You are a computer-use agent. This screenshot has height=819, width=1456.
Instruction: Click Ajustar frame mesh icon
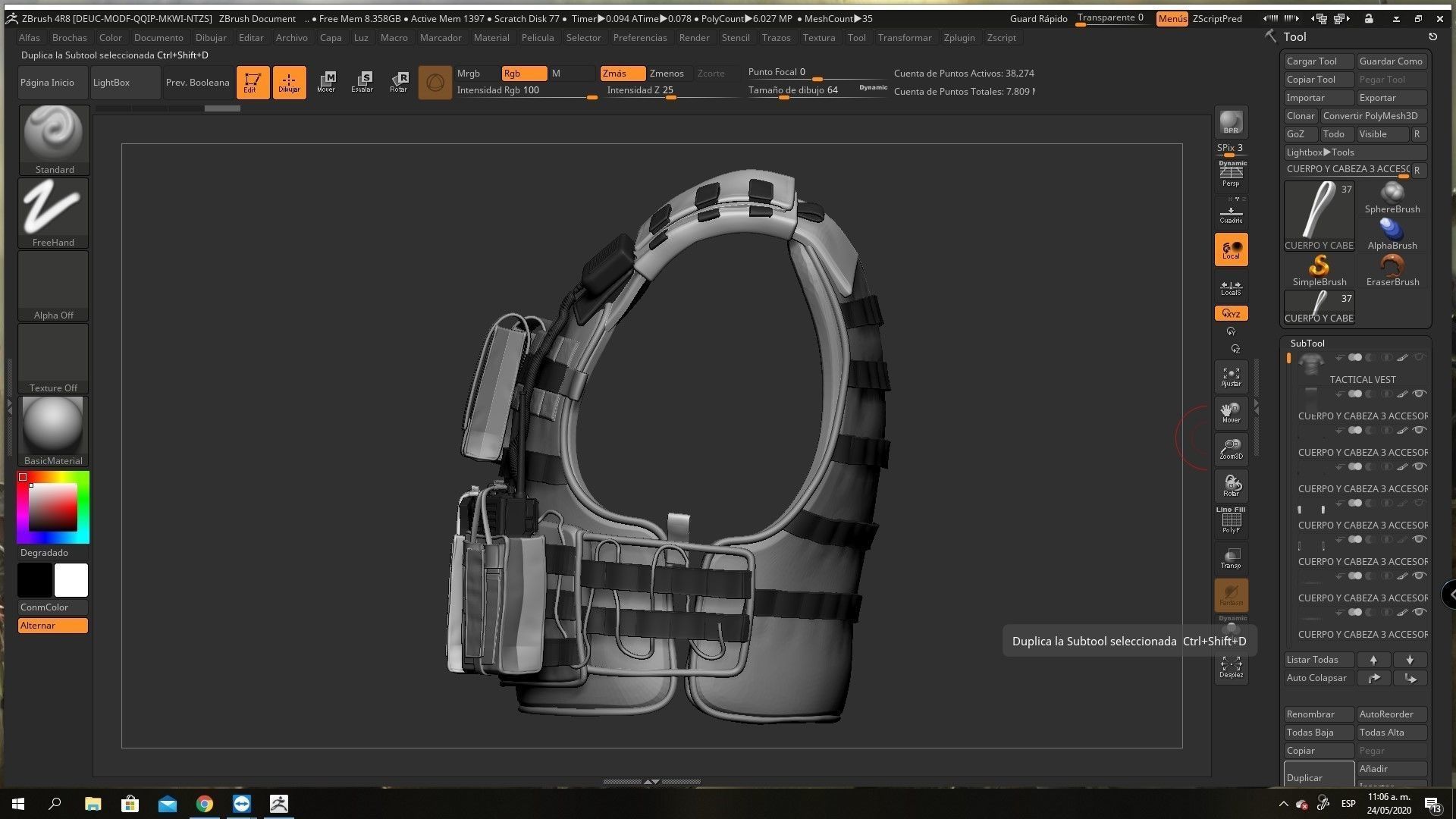pos(1231,377)
